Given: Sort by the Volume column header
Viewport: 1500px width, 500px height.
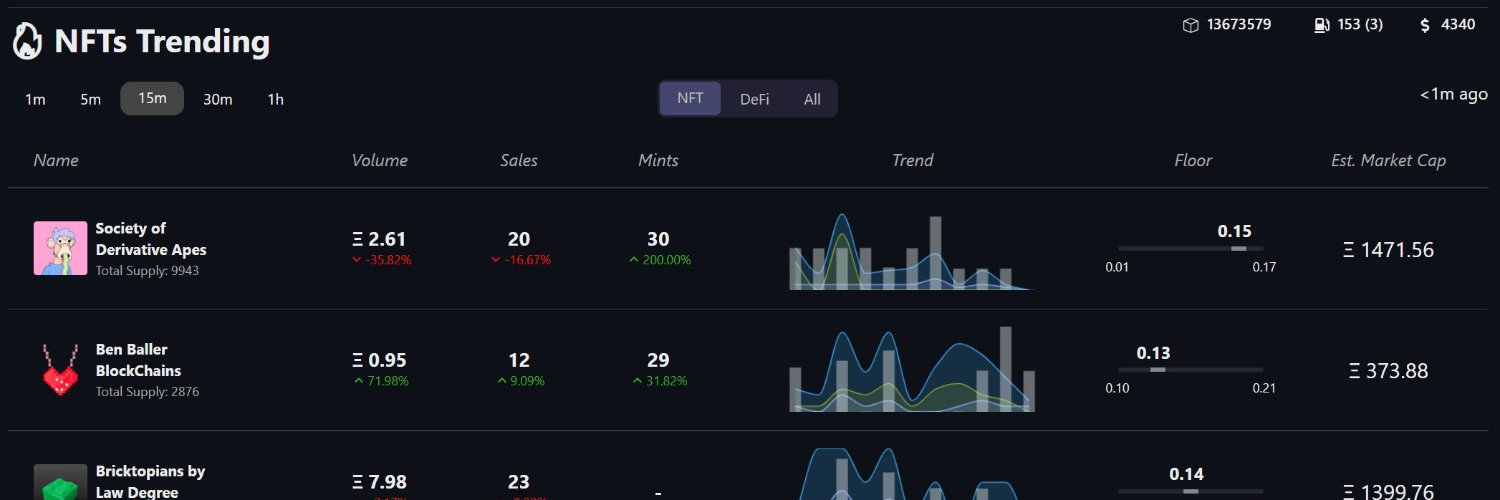Looking at the screenshot, I should tap(380, 160).
